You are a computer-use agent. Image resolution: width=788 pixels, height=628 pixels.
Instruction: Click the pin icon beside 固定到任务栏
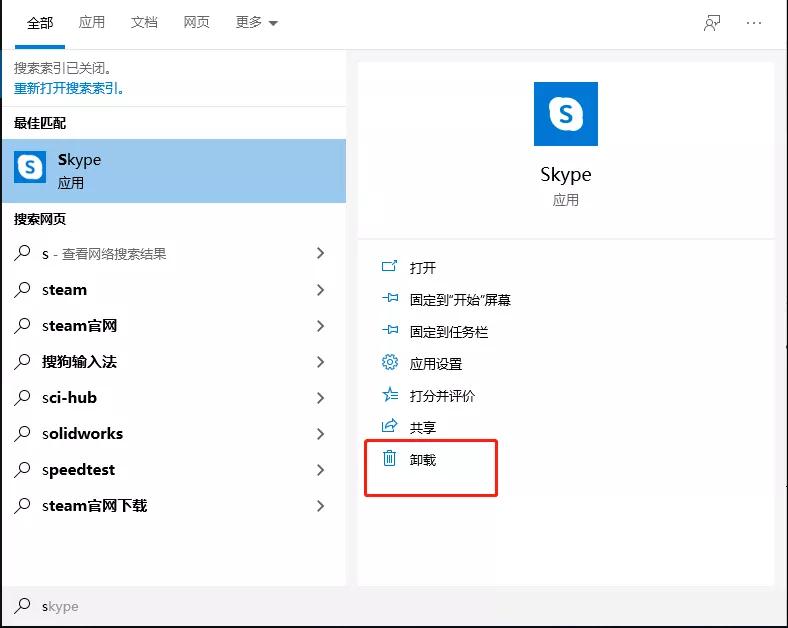(x=389, y=331)
